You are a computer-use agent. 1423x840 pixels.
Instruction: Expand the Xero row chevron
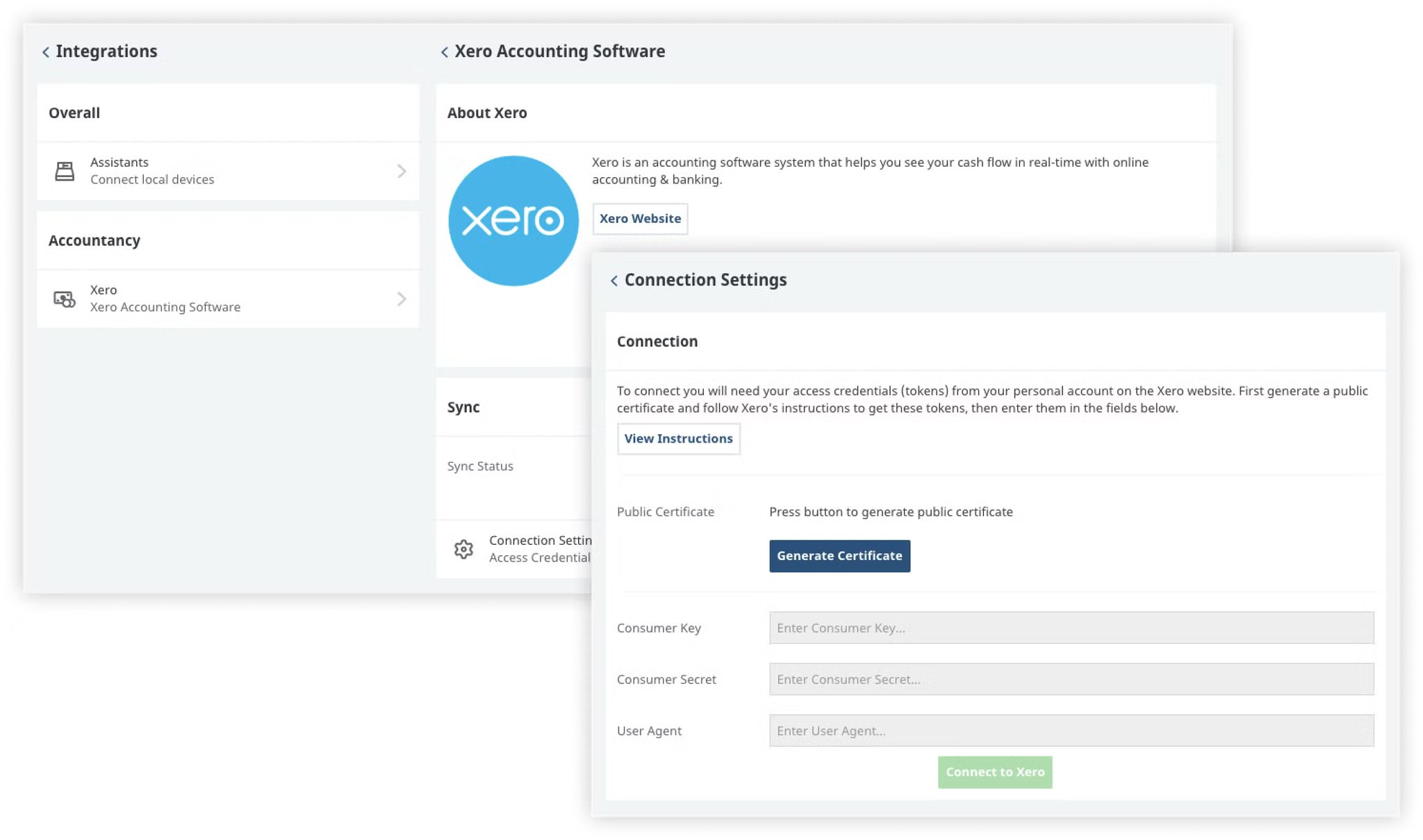(x=401, y=299)
